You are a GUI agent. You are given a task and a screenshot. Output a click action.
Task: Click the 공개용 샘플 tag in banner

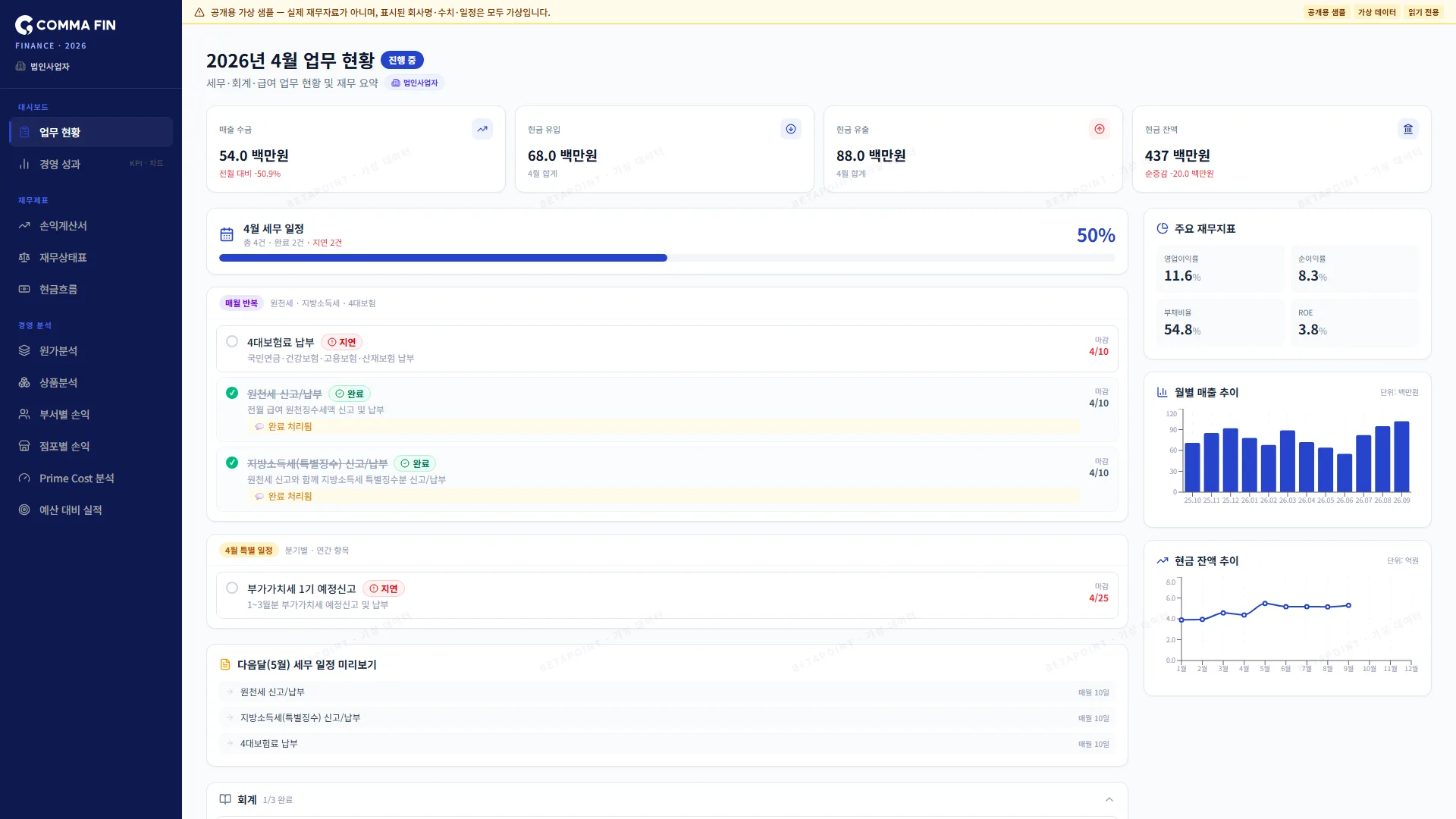(x=1326, y=12)
